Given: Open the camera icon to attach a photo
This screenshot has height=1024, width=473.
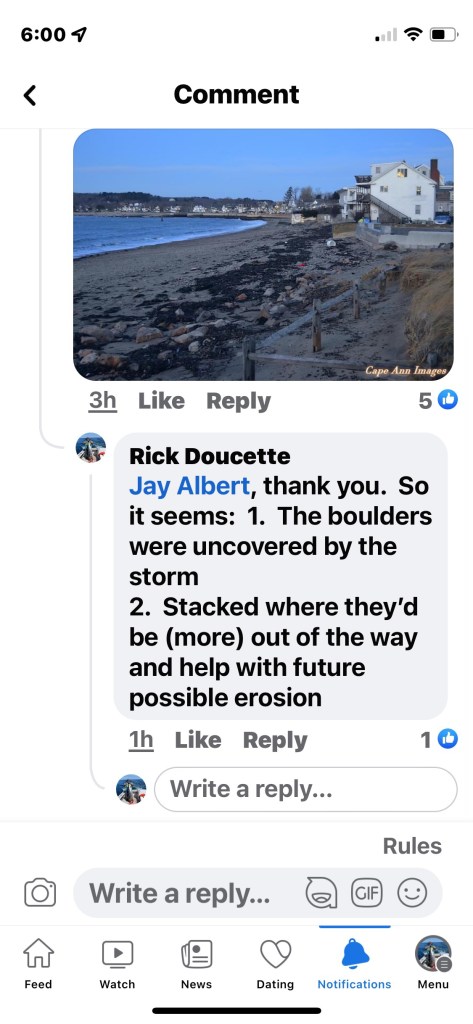Looking at the screenshot, I should 40,893.
